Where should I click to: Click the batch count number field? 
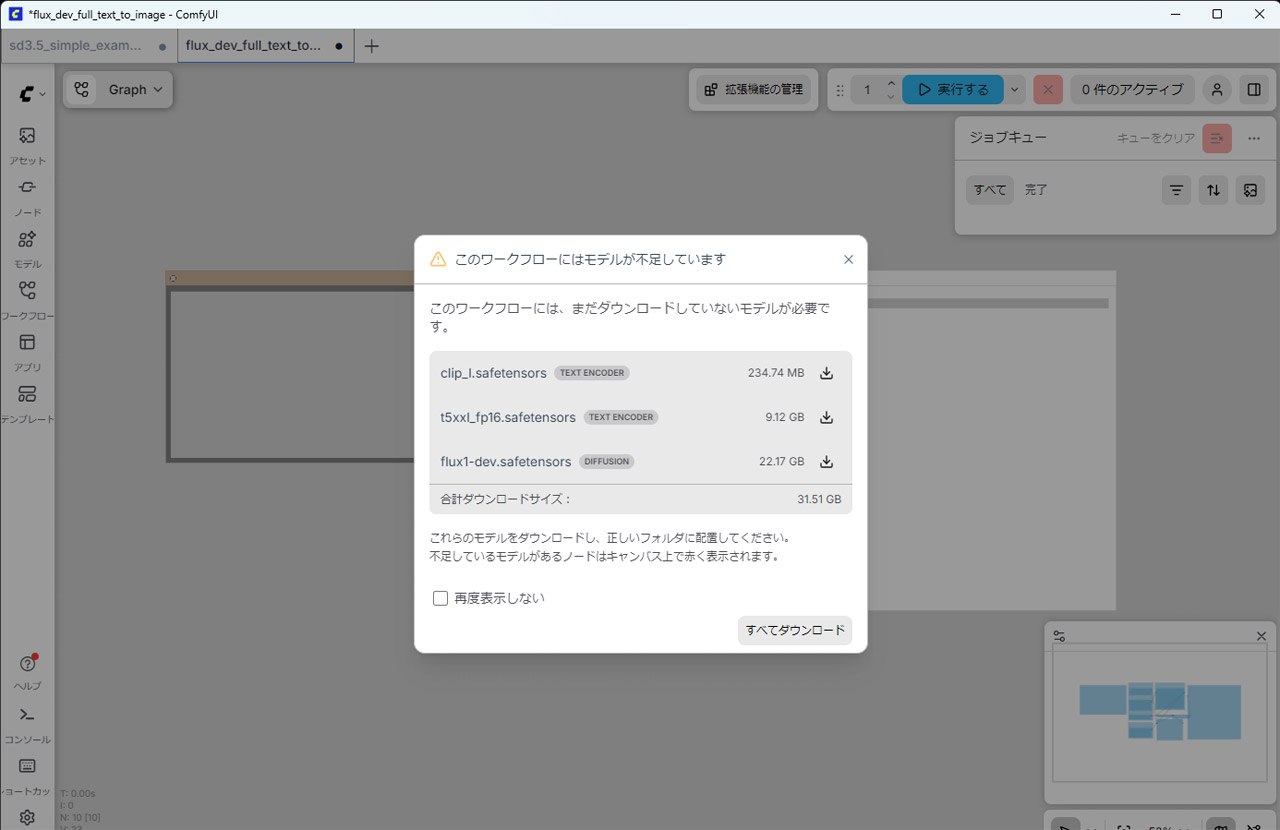pyautogui.click(x=867, y=89)
